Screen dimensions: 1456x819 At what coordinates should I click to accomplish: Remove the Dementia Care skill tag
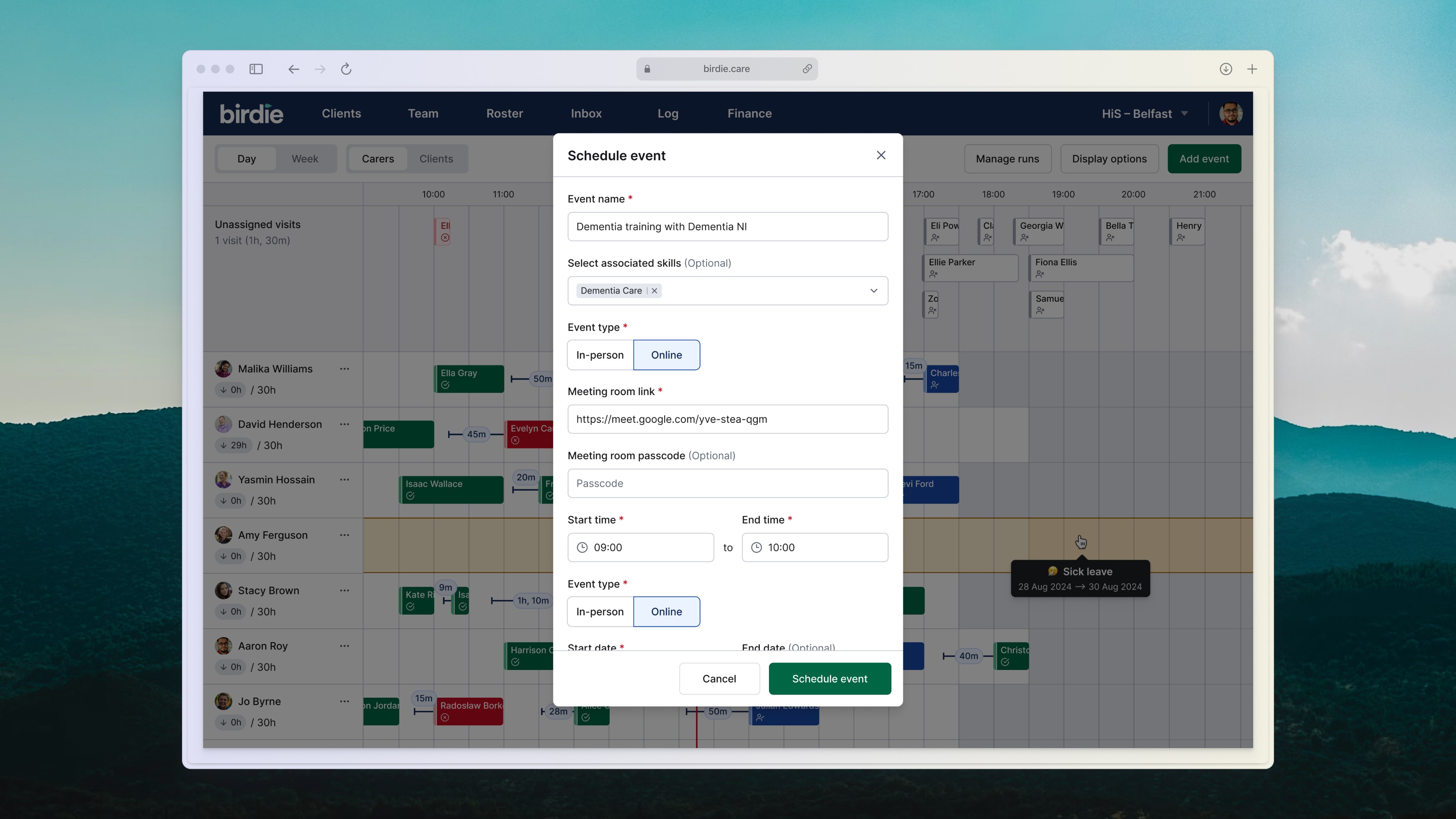(x=654, y=290)
